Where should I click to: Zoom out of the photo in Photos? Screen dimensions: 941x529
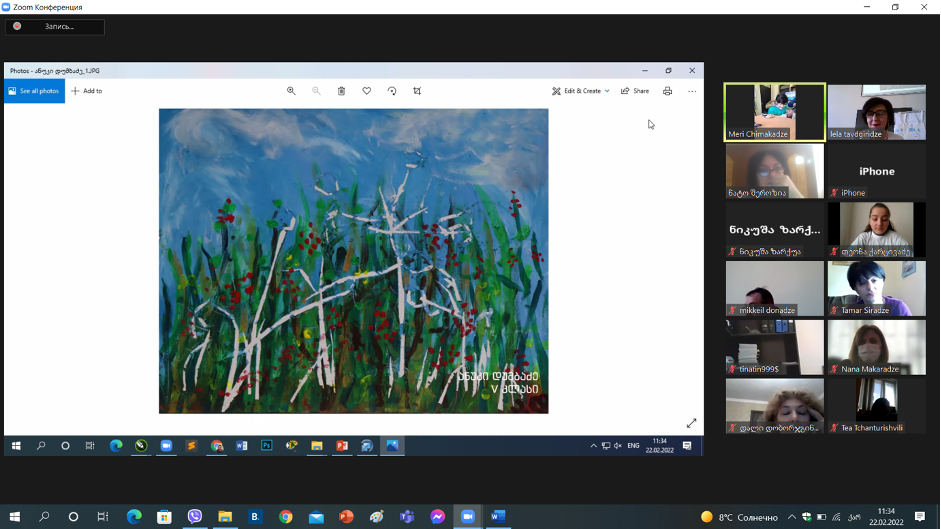[x=316, y=91]
